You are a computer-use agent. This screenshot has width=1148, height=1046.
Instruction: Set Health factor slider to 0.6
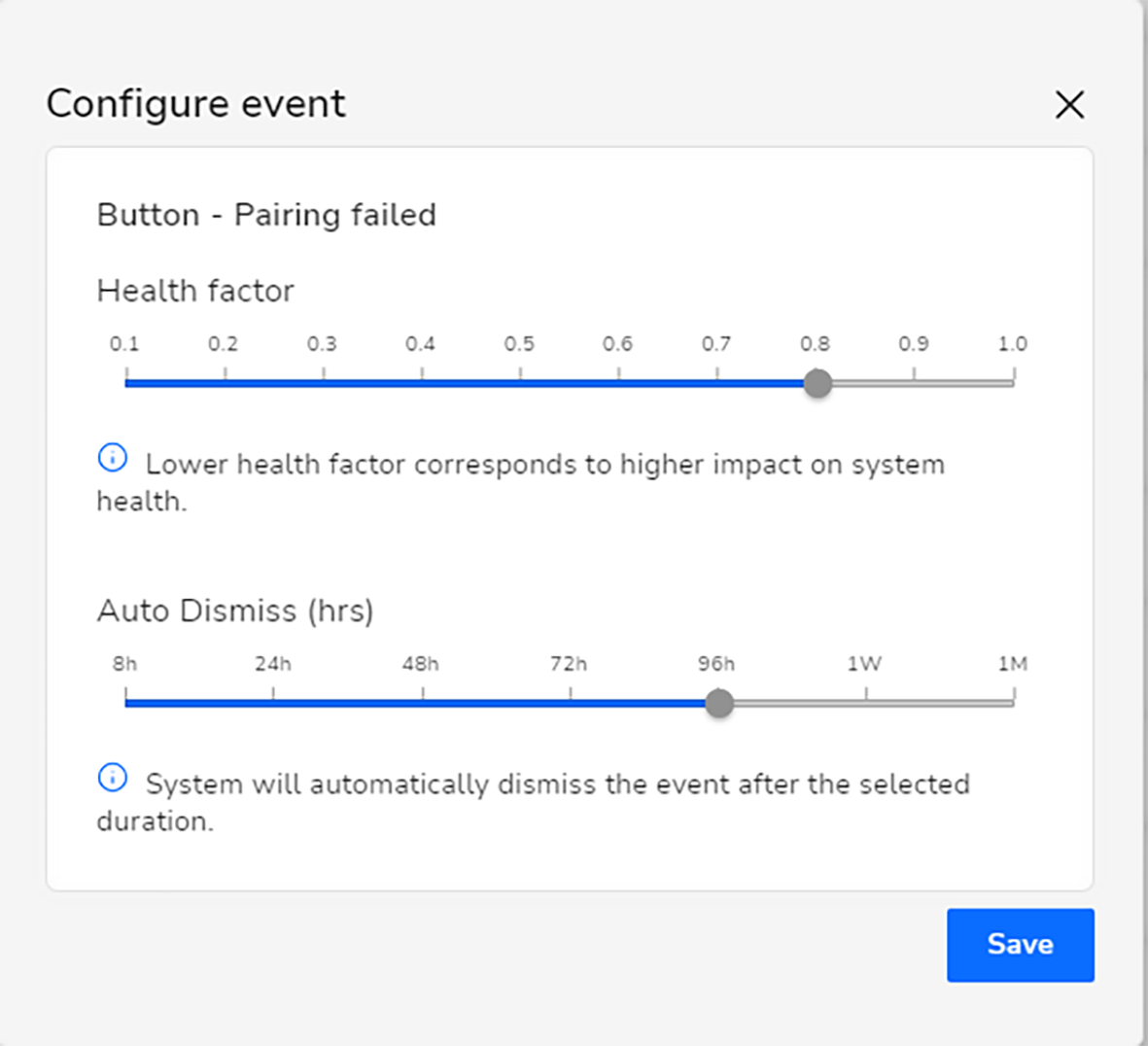pos(618,383)
